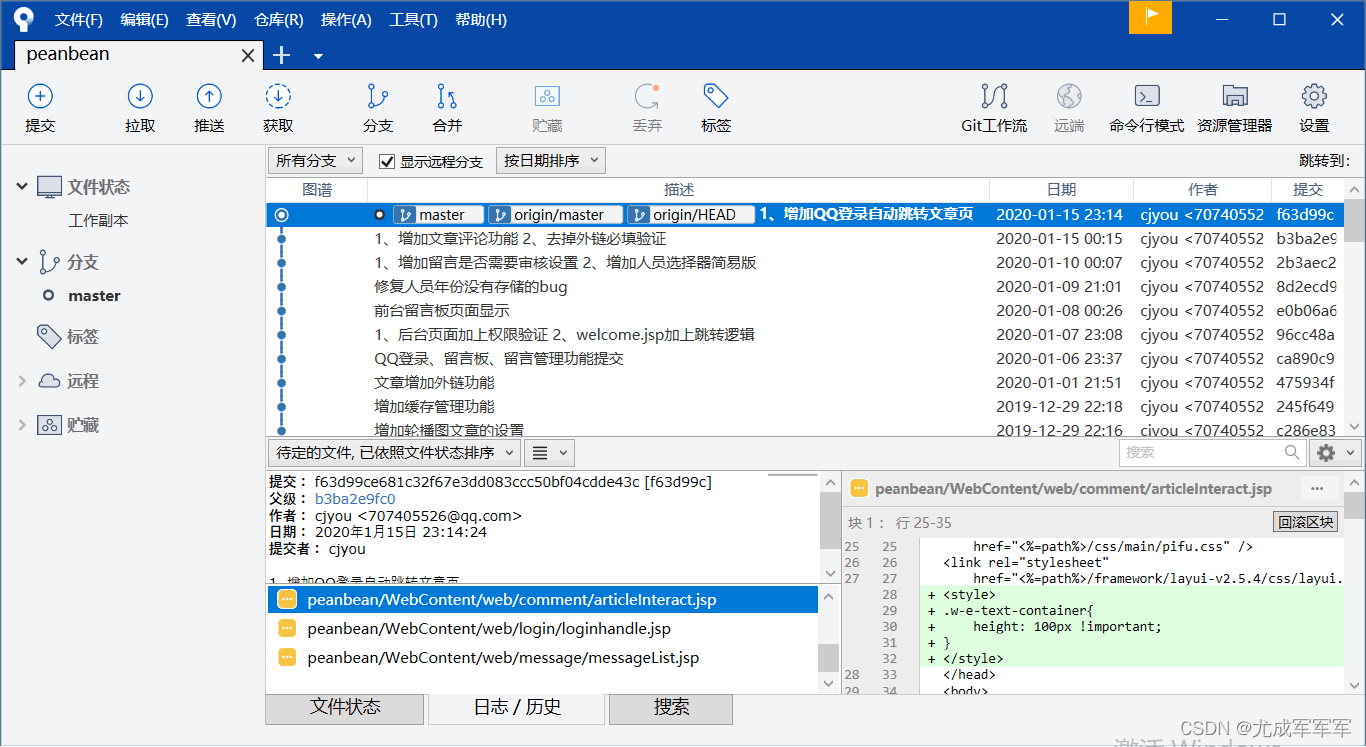
Task: Select master branch in sidebar
Action: 94,296
